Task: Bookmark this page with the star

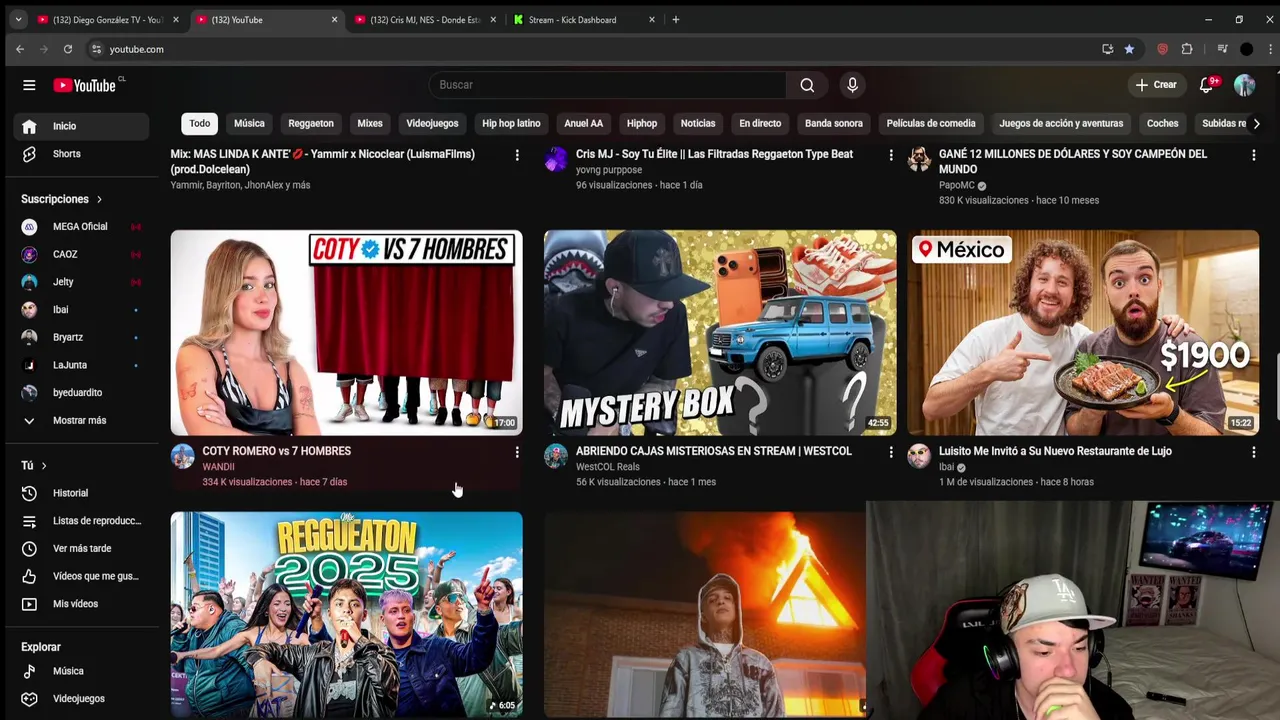Action: pos(1129,49)
